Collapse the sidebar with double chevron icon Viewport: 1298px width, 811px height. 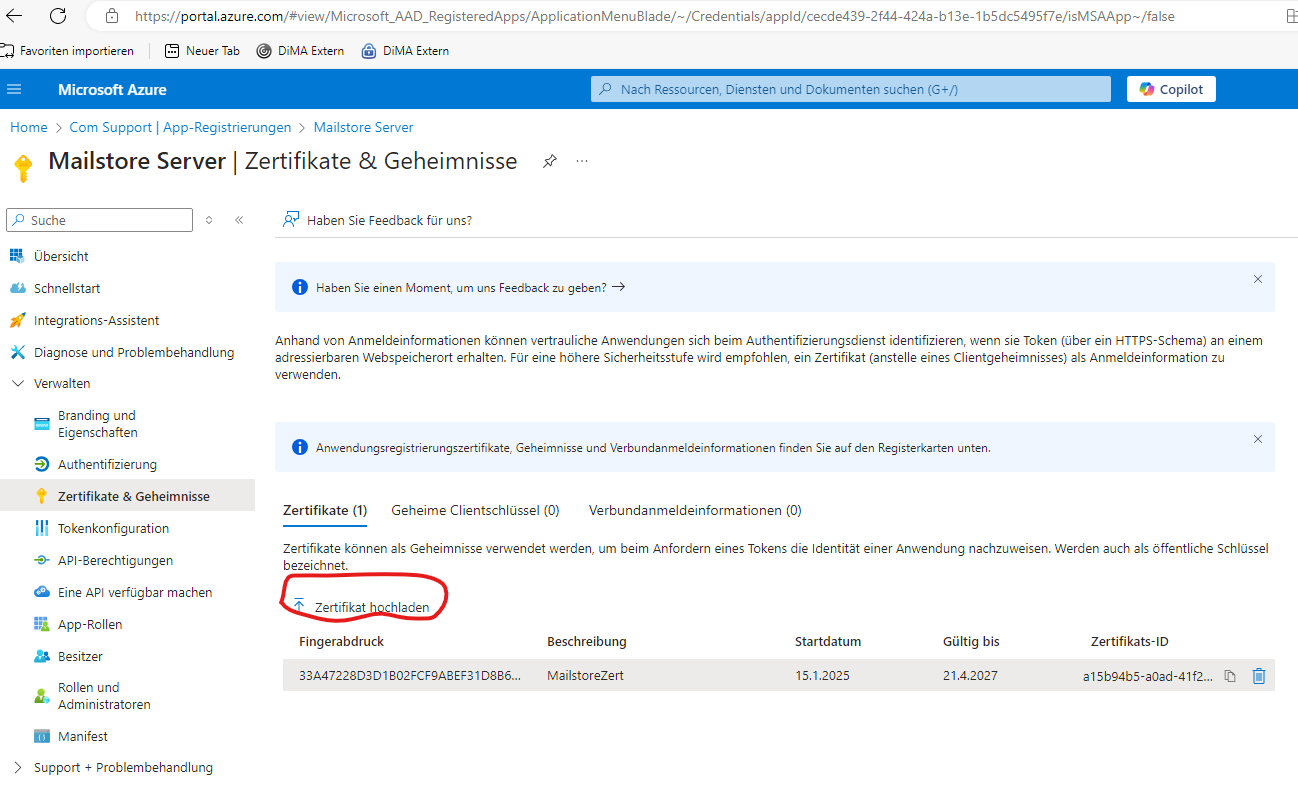(239, 220)
